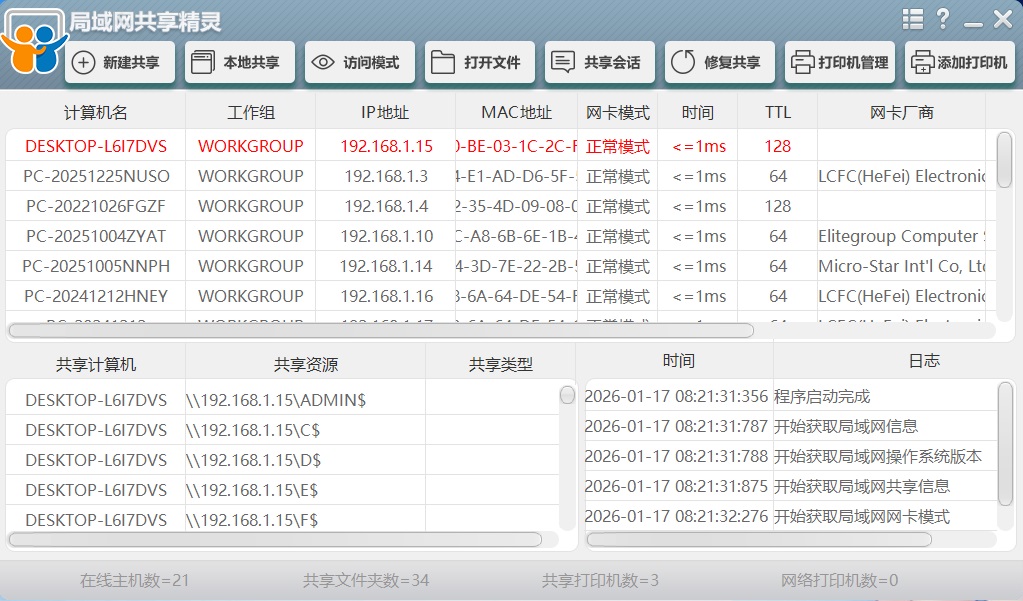Click the 添加打印机 icon
This screenshot has width=1023, height=601.
(x=922, y=63)
